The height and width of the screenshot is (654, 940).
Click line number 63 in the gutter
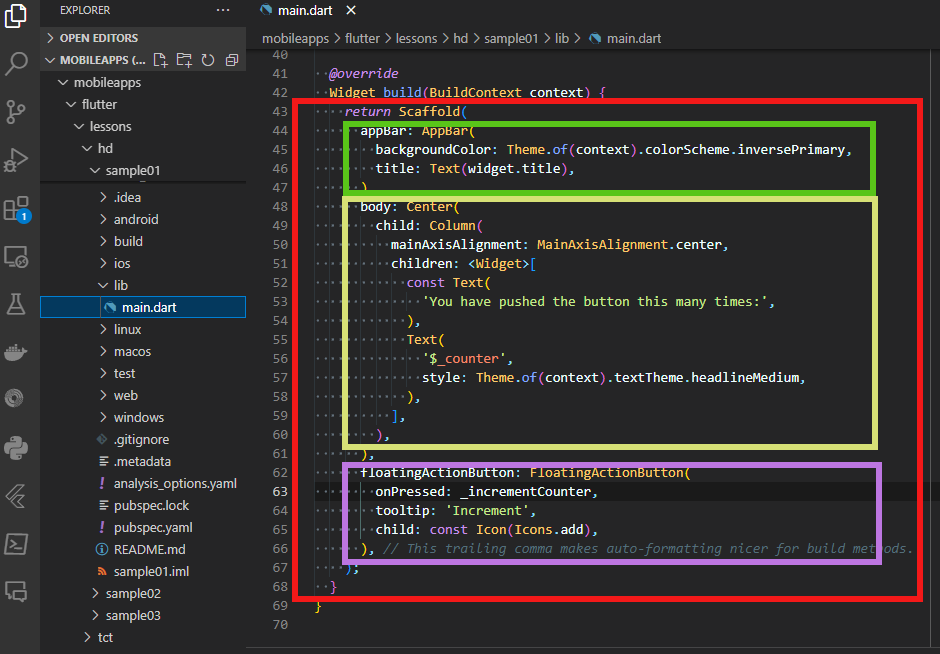coord(279,491)
